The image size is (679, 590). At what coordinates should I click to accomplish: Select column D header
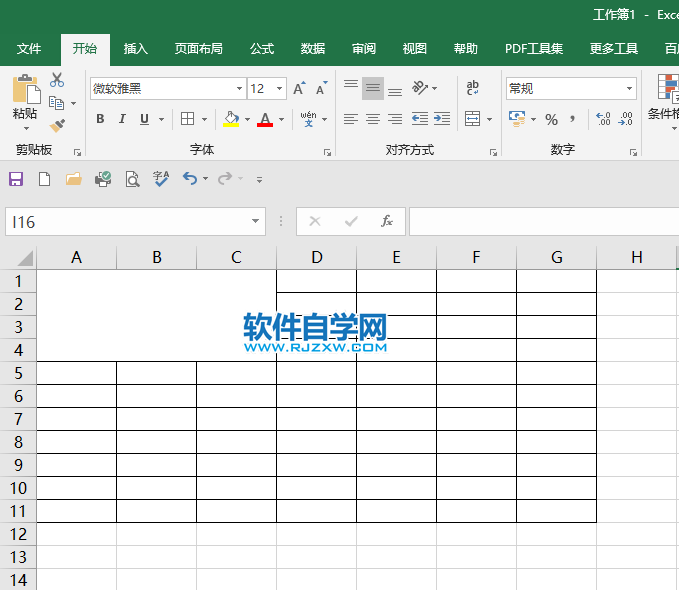(x=317, y=257)
